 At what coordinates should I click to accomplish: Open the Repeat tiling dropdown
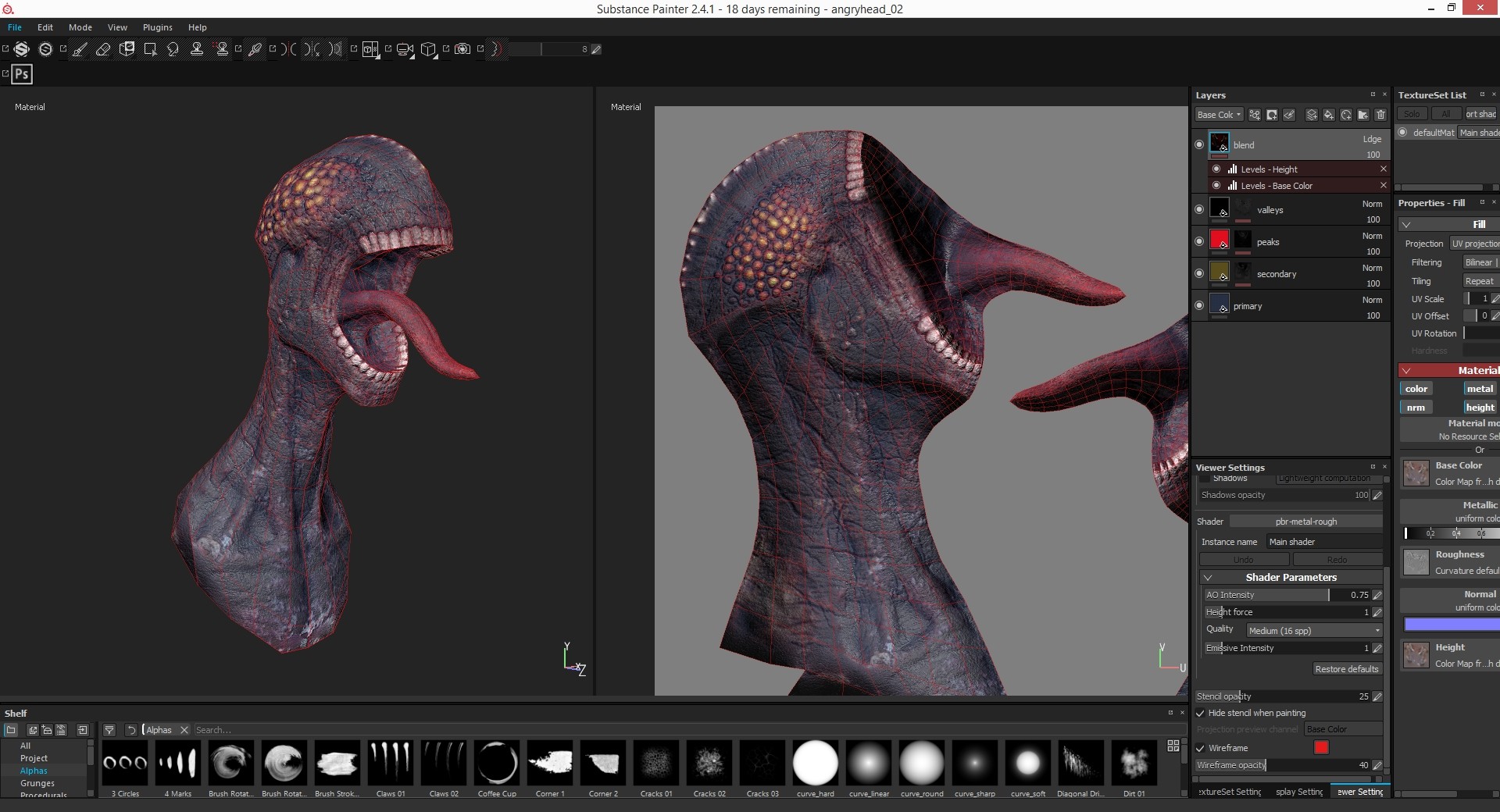point(1480,281)
